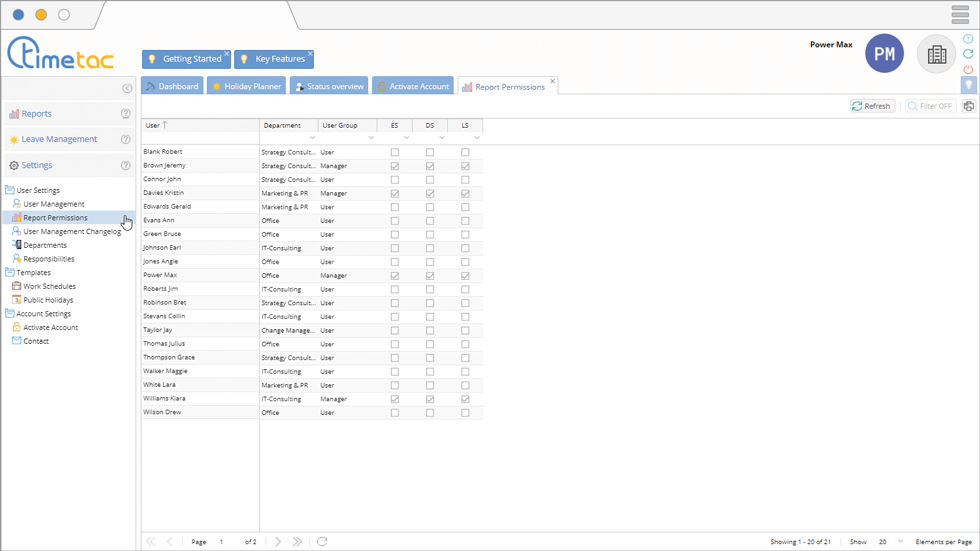
Task: Open Department column filter dropdown
Action: pos(312,137)
